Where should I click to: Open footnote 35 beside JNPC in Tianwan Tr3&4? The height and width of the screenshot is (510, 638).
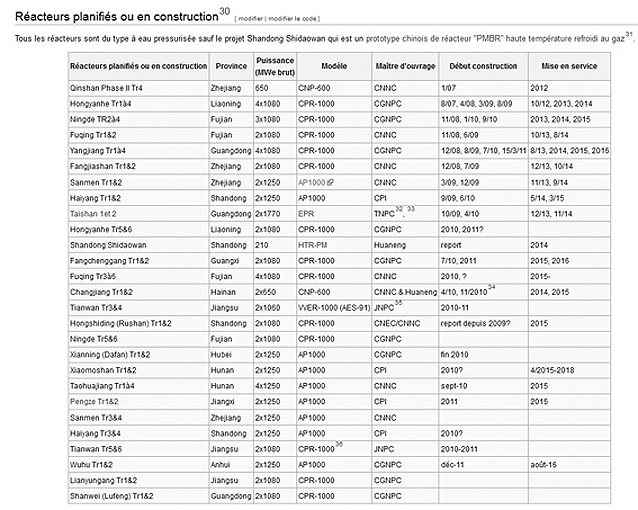point(399,301)
